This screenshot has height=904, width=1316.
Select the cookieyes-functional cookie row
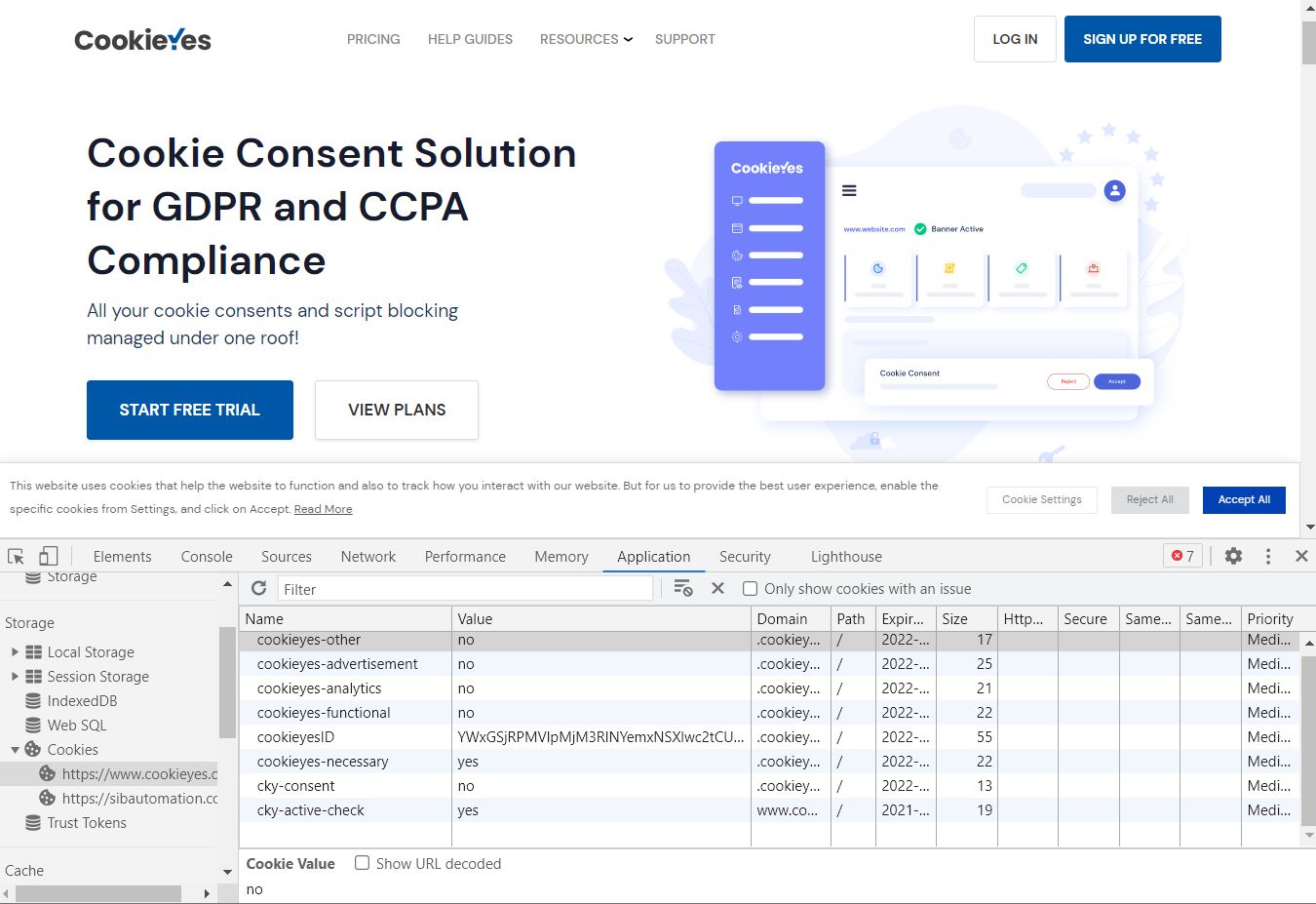tap(770, 713)
